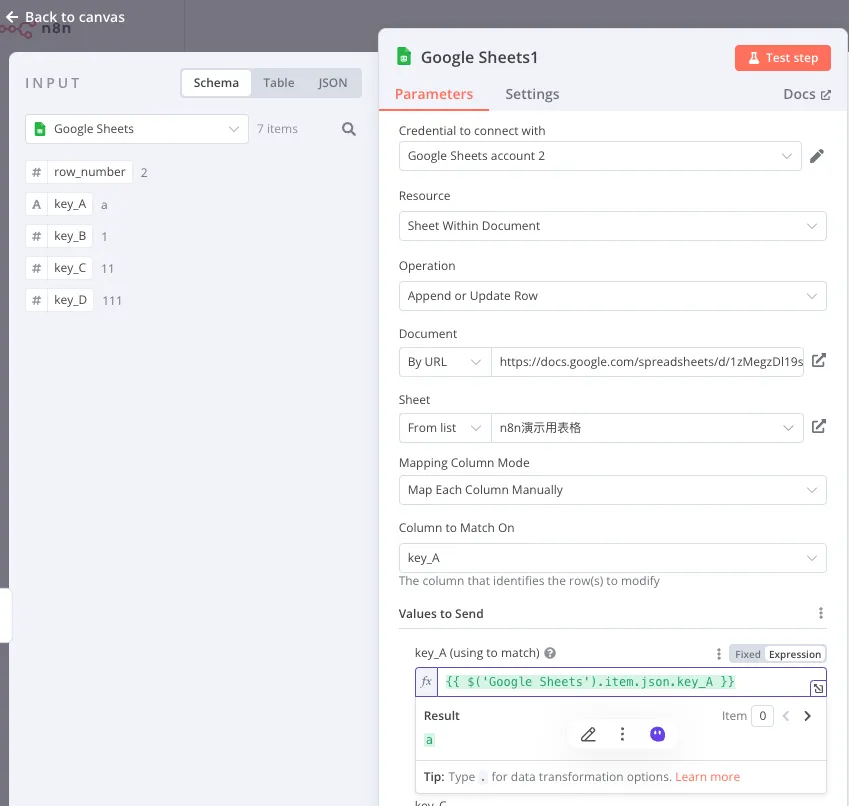Open the Document URL external link icon
Screen dimensions: 849x806
pyautogui.click(x=819, y=361)
